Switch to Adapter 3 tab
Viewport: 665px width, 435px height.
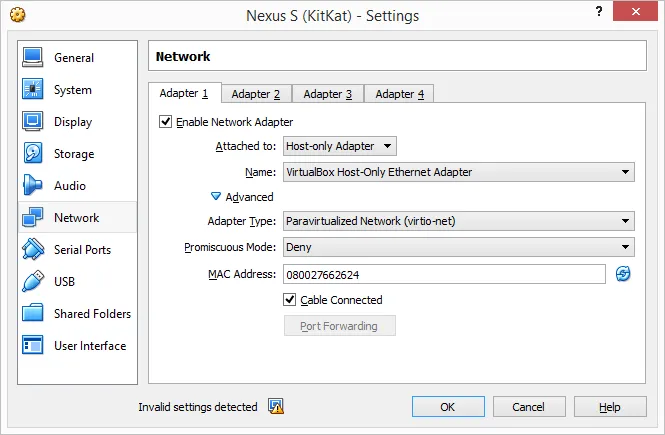tap(328, 94)
